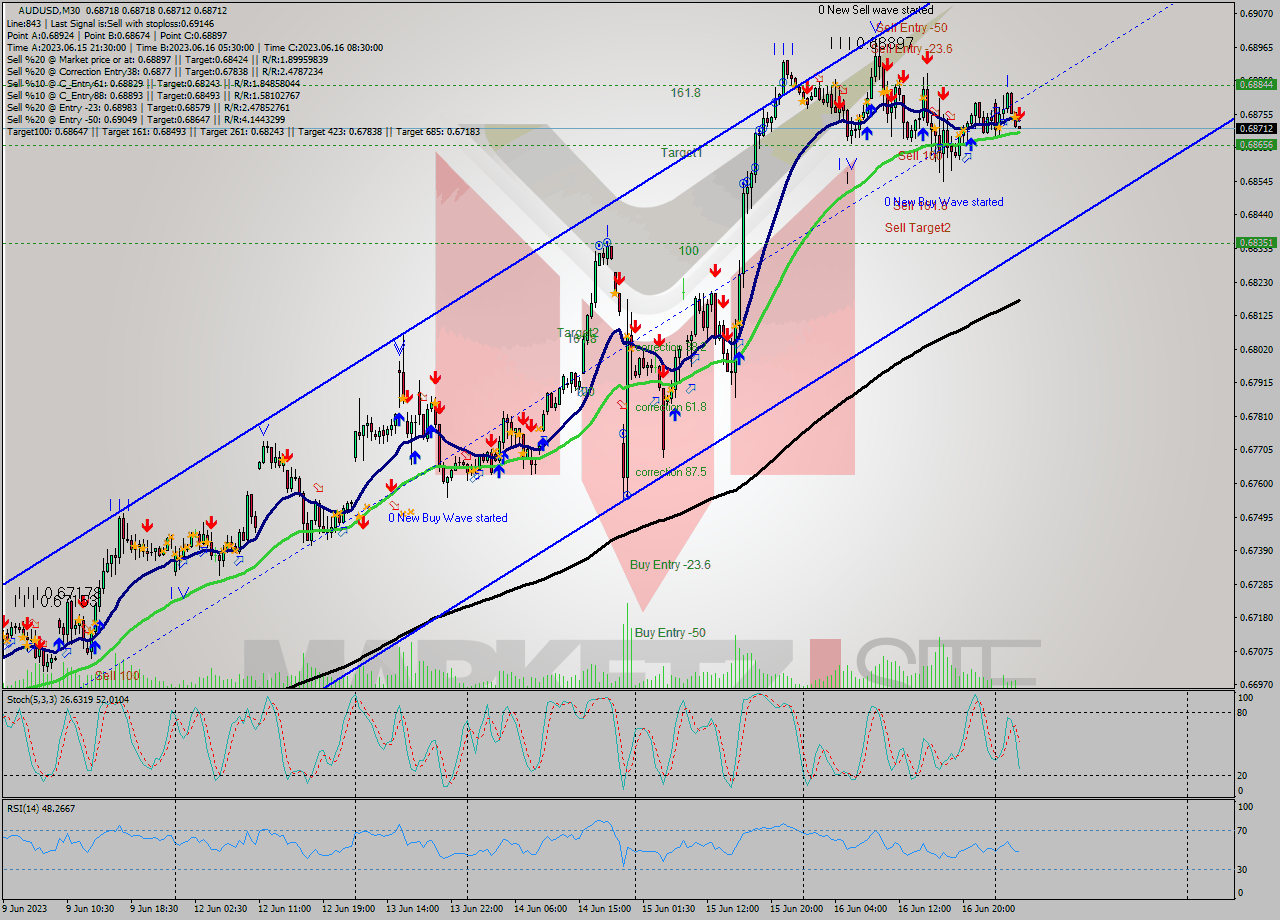Select the 'correction 87.5' label

click(671, 472)
